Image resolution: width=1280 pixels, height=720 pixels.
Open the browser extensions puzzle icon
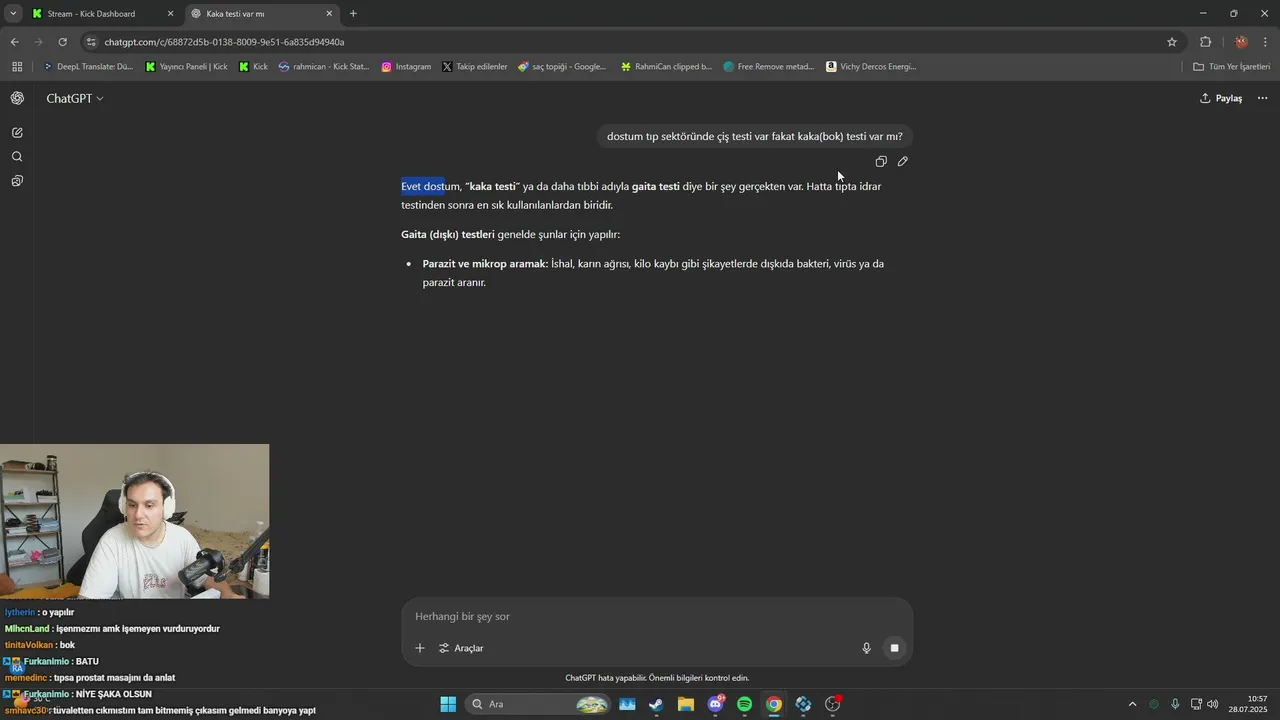click(1205, 42)
